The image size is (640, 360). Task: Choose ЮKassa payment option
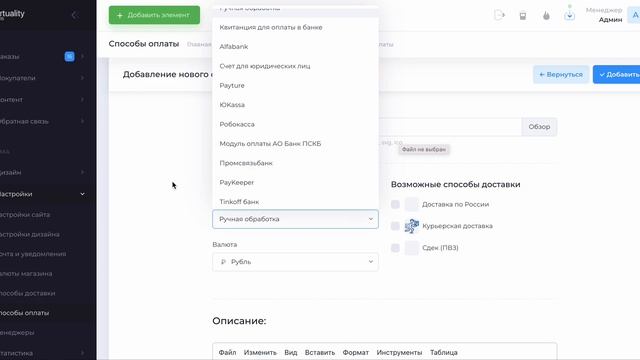pos(295,105)
